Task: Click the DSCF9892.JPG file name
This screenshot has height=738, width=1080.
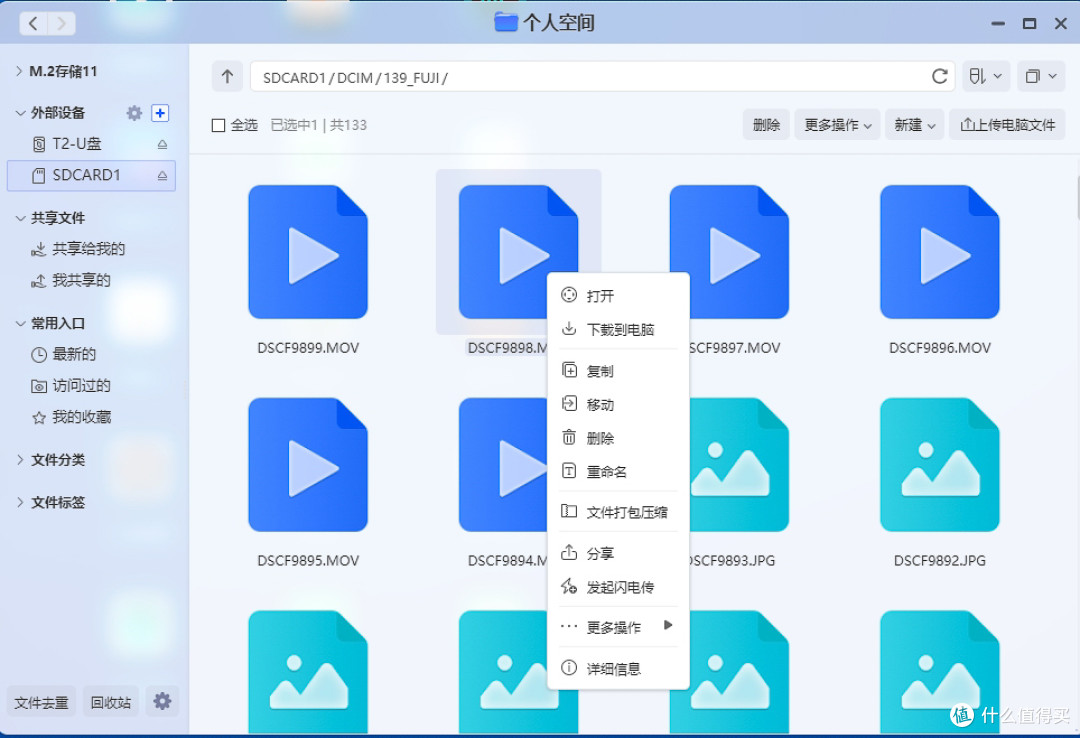Action: (939, 561)
